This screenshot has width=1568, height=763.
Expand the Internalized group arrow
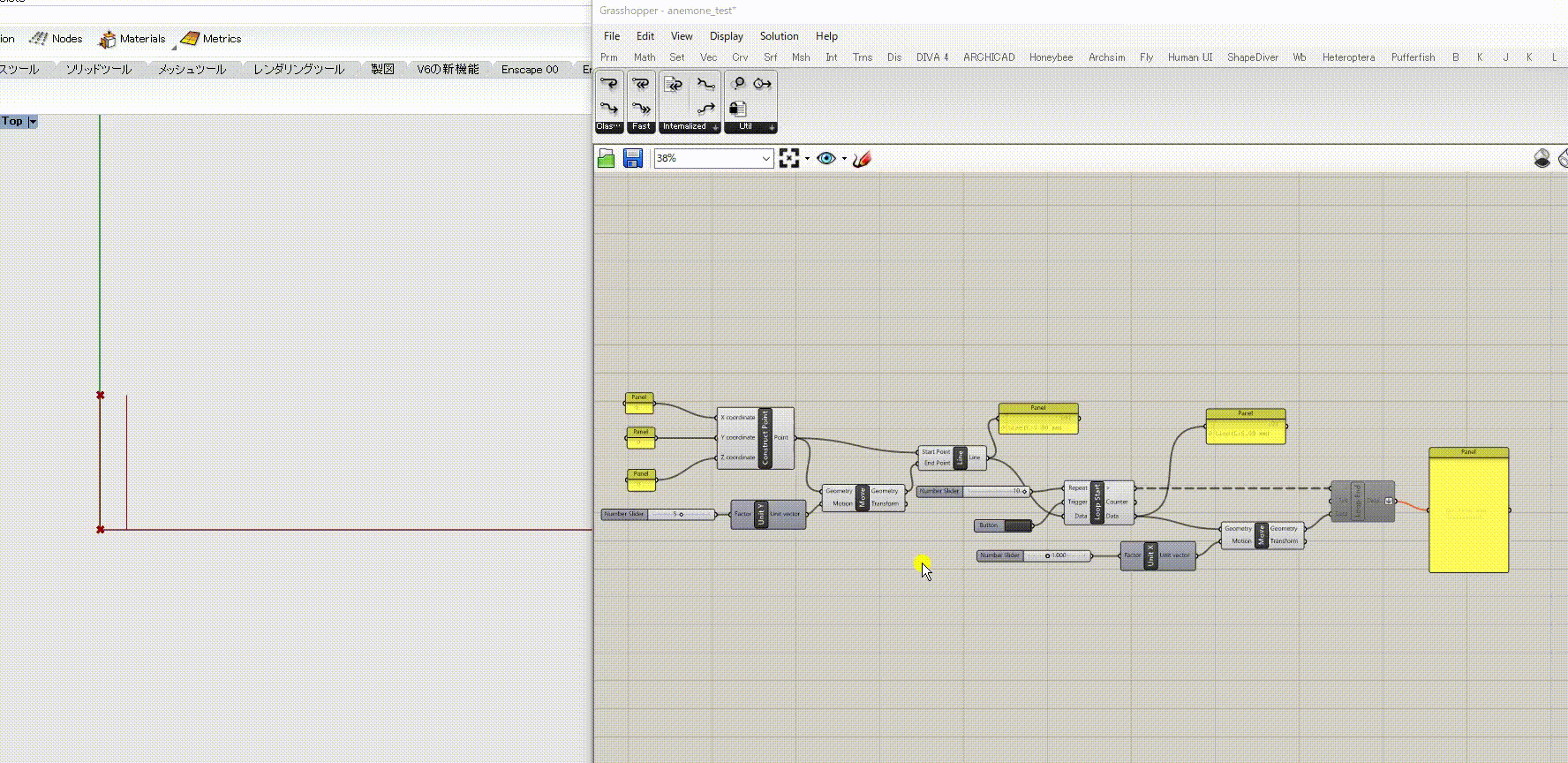715,127
